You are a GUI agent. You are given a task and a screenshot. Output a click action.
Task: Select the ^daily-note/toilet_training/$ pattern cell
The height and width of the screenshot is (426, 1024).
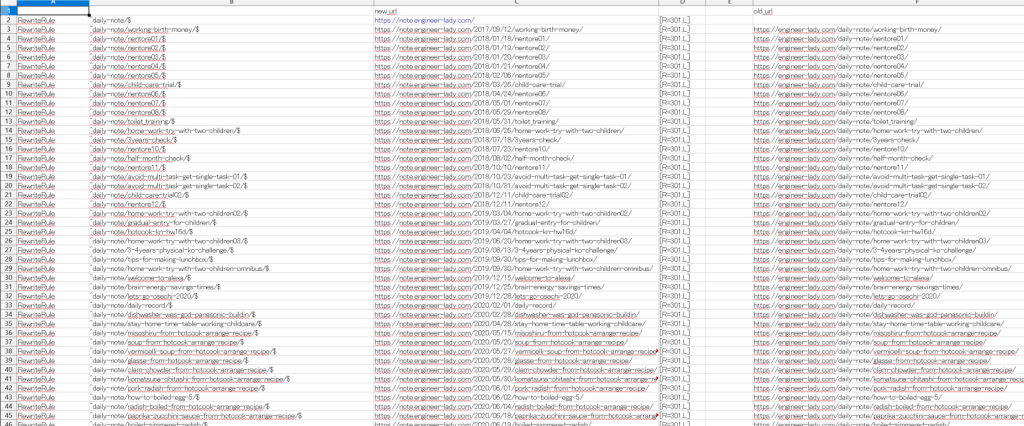[231, 121]
